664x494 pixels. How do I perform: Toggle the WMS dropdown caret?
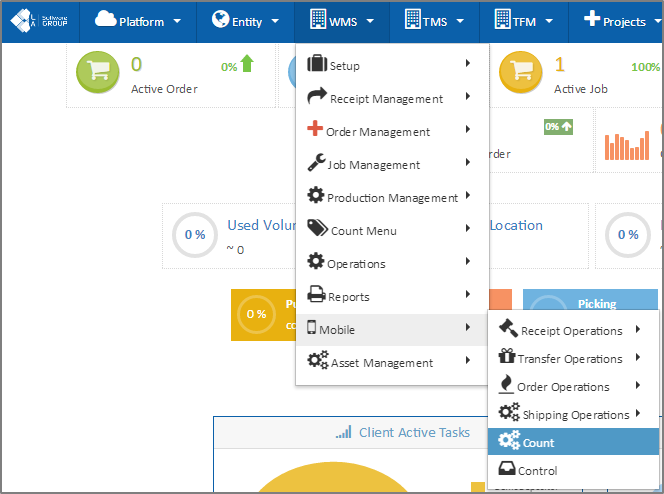point(370,21)
